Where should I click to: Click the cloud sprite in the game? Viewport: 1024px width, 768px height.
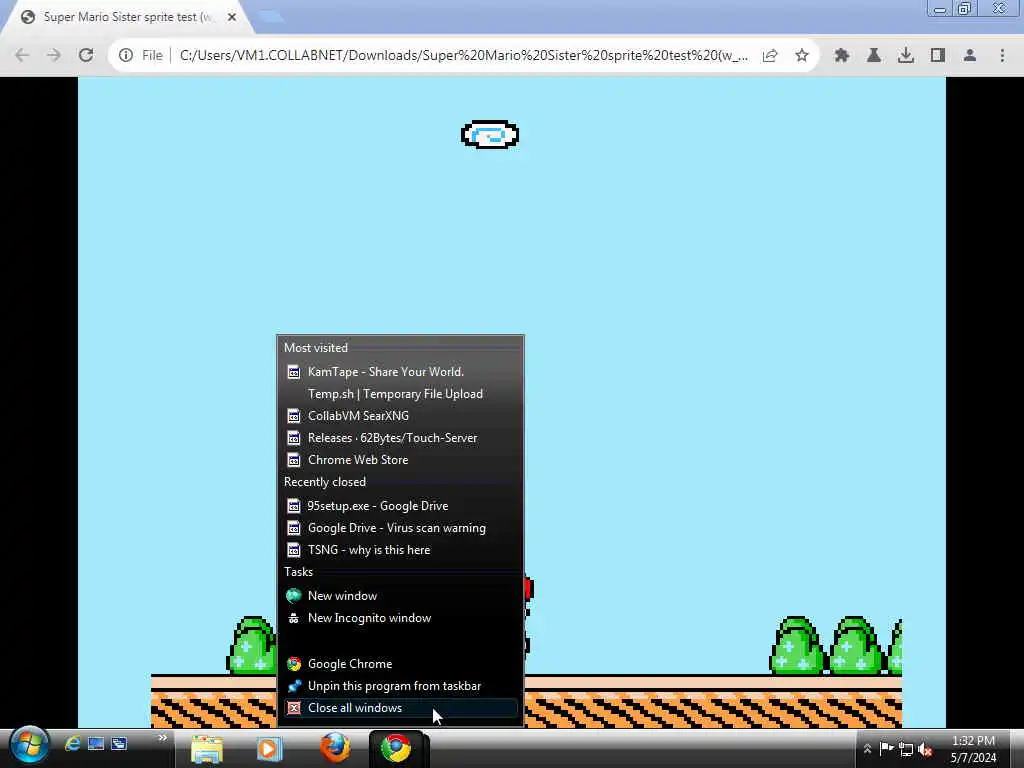[490, 135]
